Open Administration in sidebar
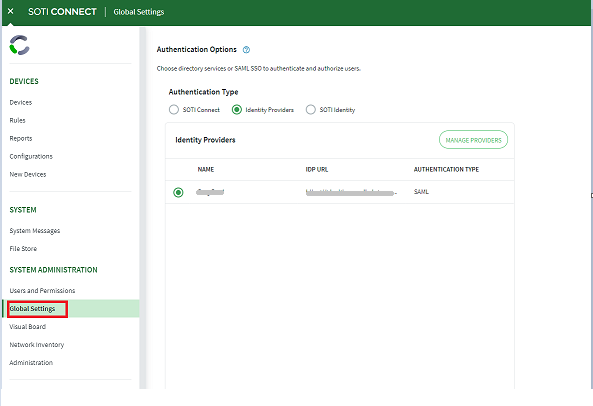This screenshot has width=593, height=406. 31,363
